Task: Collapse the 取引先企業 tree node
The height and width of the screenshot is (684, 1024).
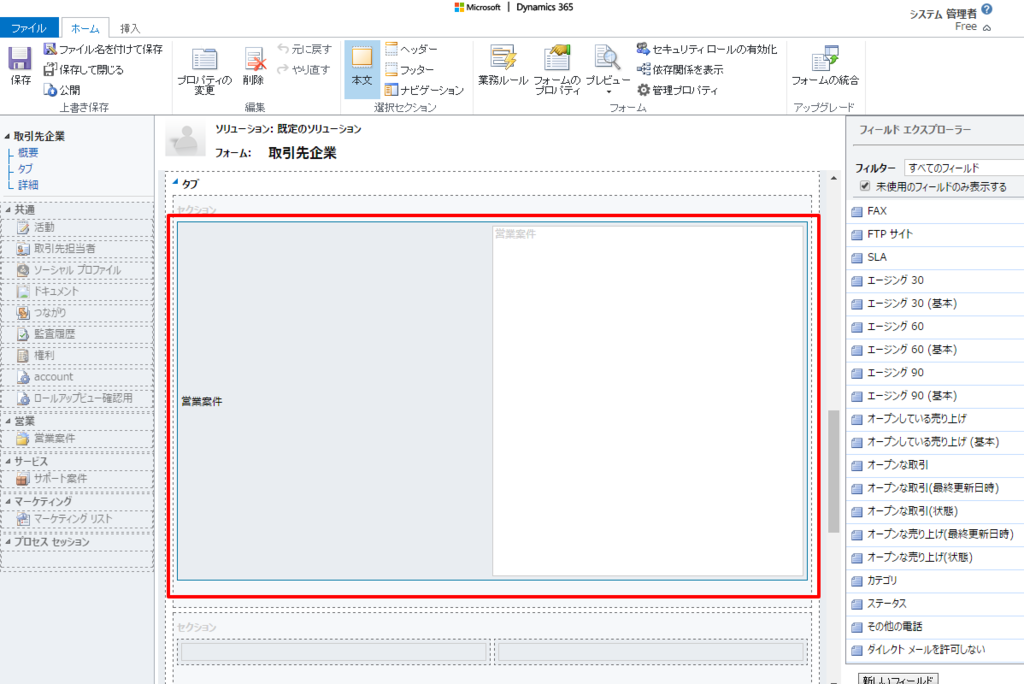Action: click(7, 137)
